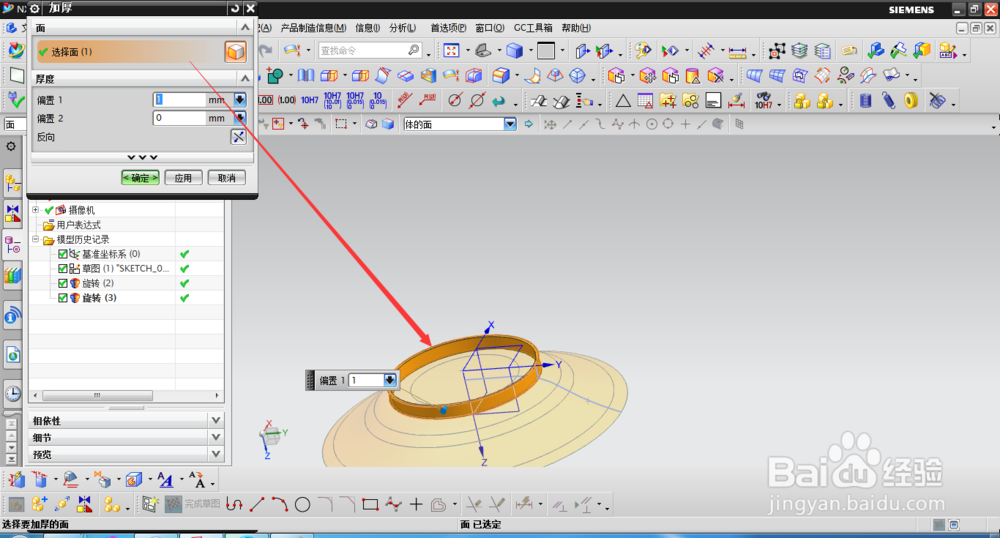Image resolution: width=1000 pixels, height=538 pixels.
Task: Uncheck the 基准坐标系 (0) checkbox
Action: click(62, 254)
